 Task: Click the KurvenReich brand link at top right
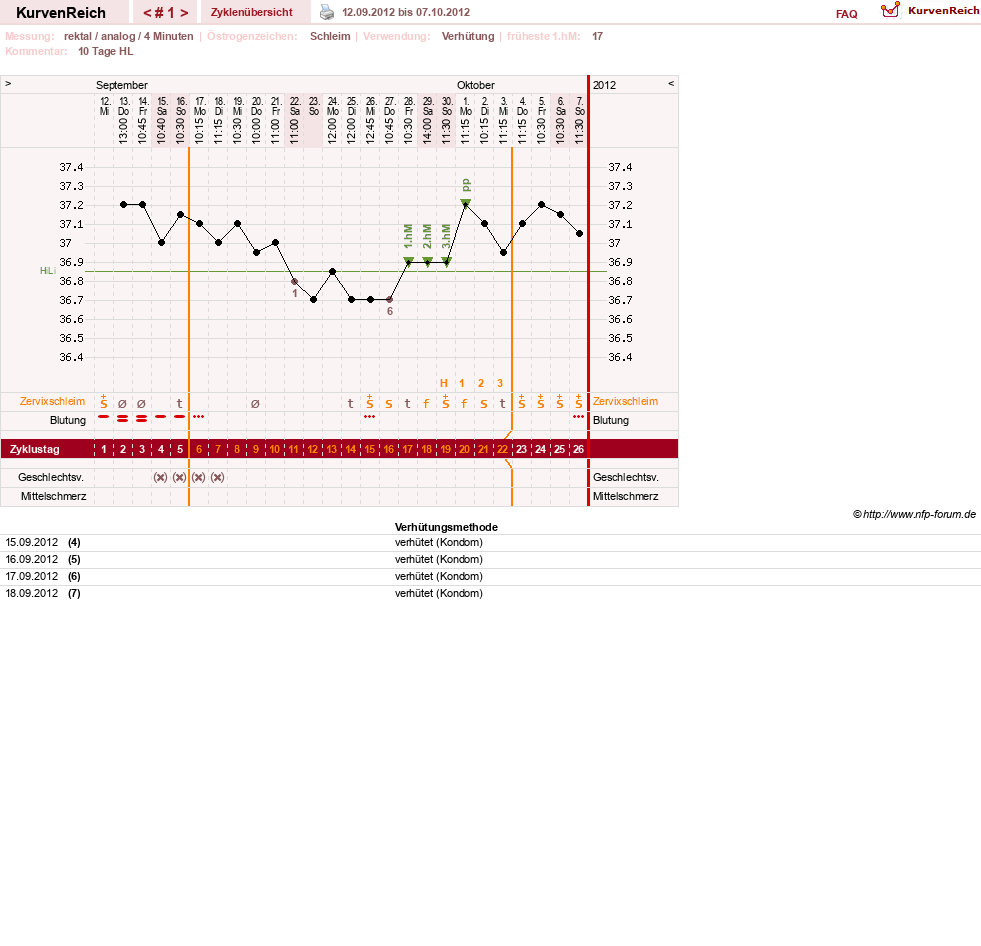(x=943, y=11)
